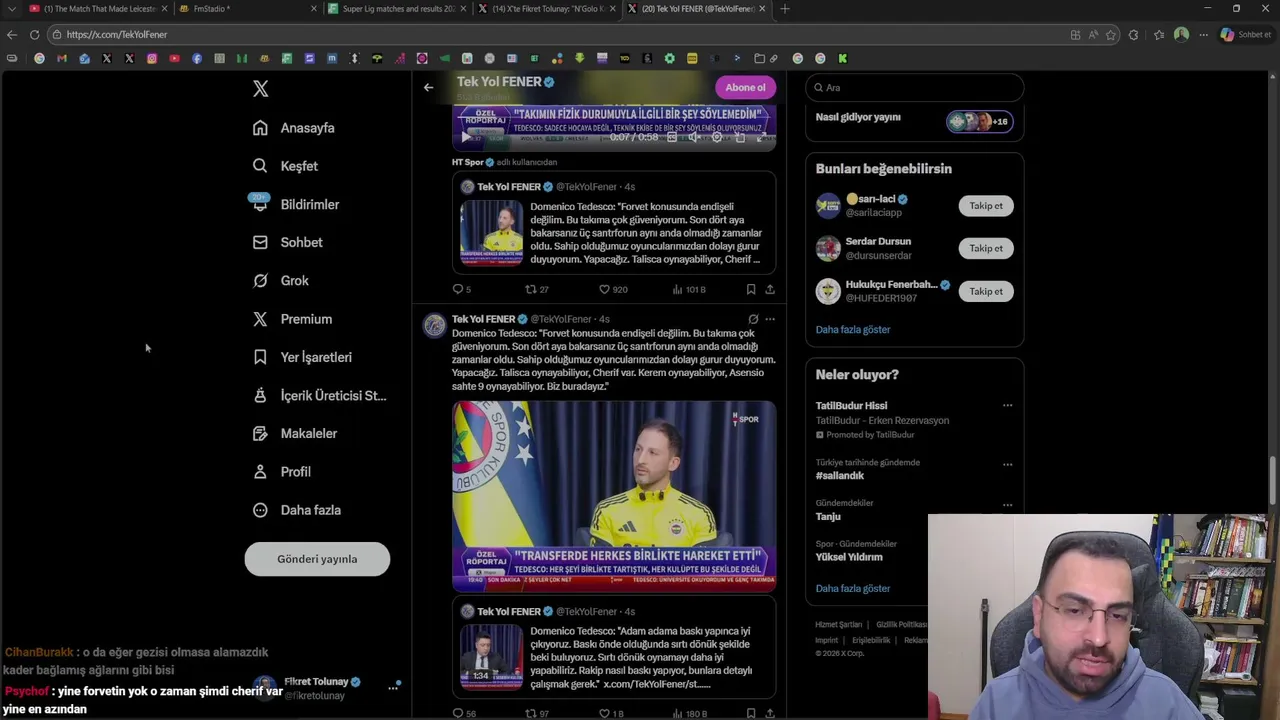The width and height of the screenshot is (1280, 720).
Task: Open more options for Tanju trend
Action: tap(1007, 504)
